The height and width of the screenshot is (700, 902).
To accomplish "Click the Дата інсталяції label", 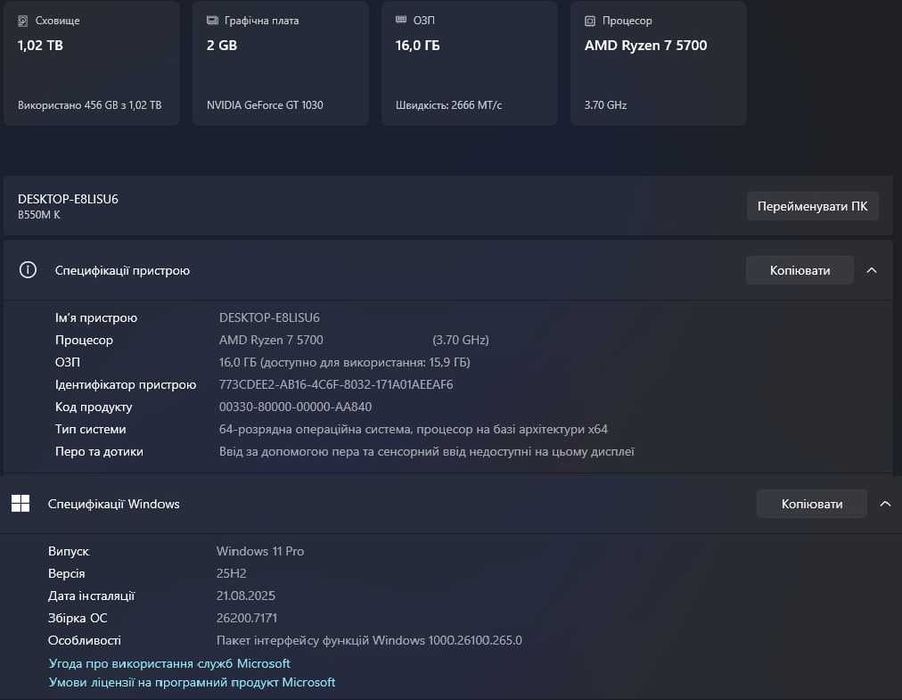I will 91,595.
